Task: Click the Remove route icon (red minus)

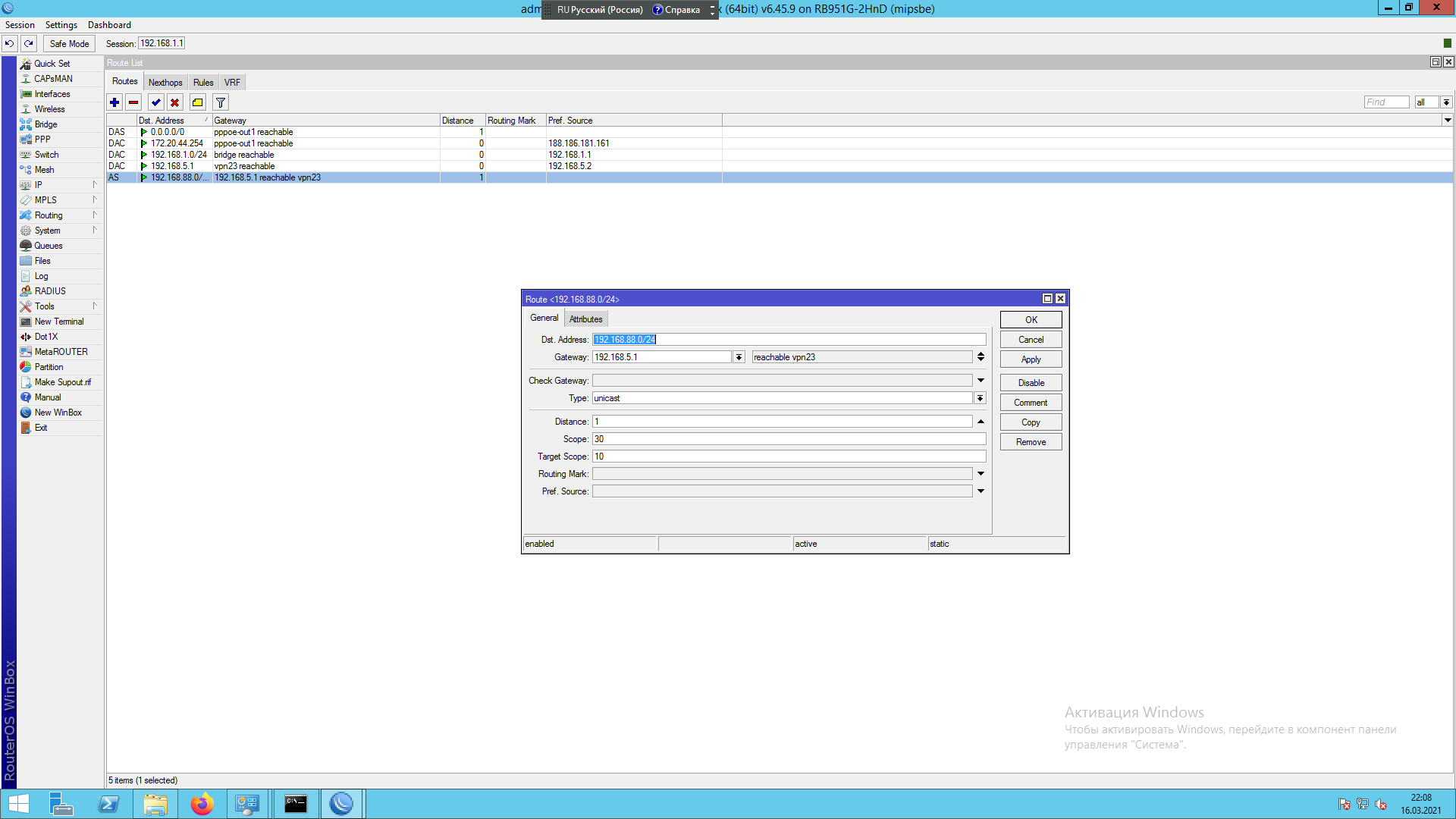Action: 134,102
